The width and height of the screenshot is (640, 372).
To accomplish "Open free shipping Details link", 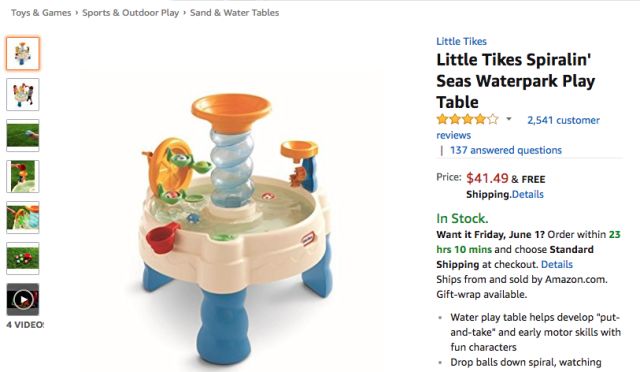I will [528, 194].
